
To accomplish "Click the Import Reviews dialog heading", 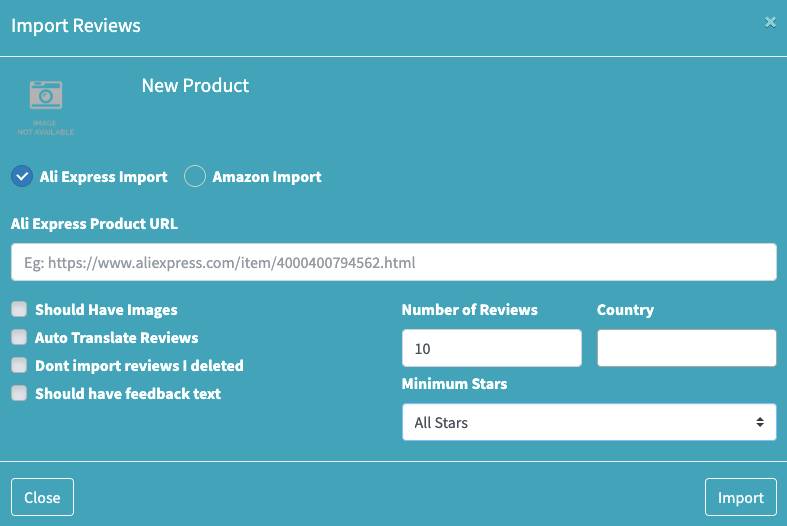I will 76,25.
